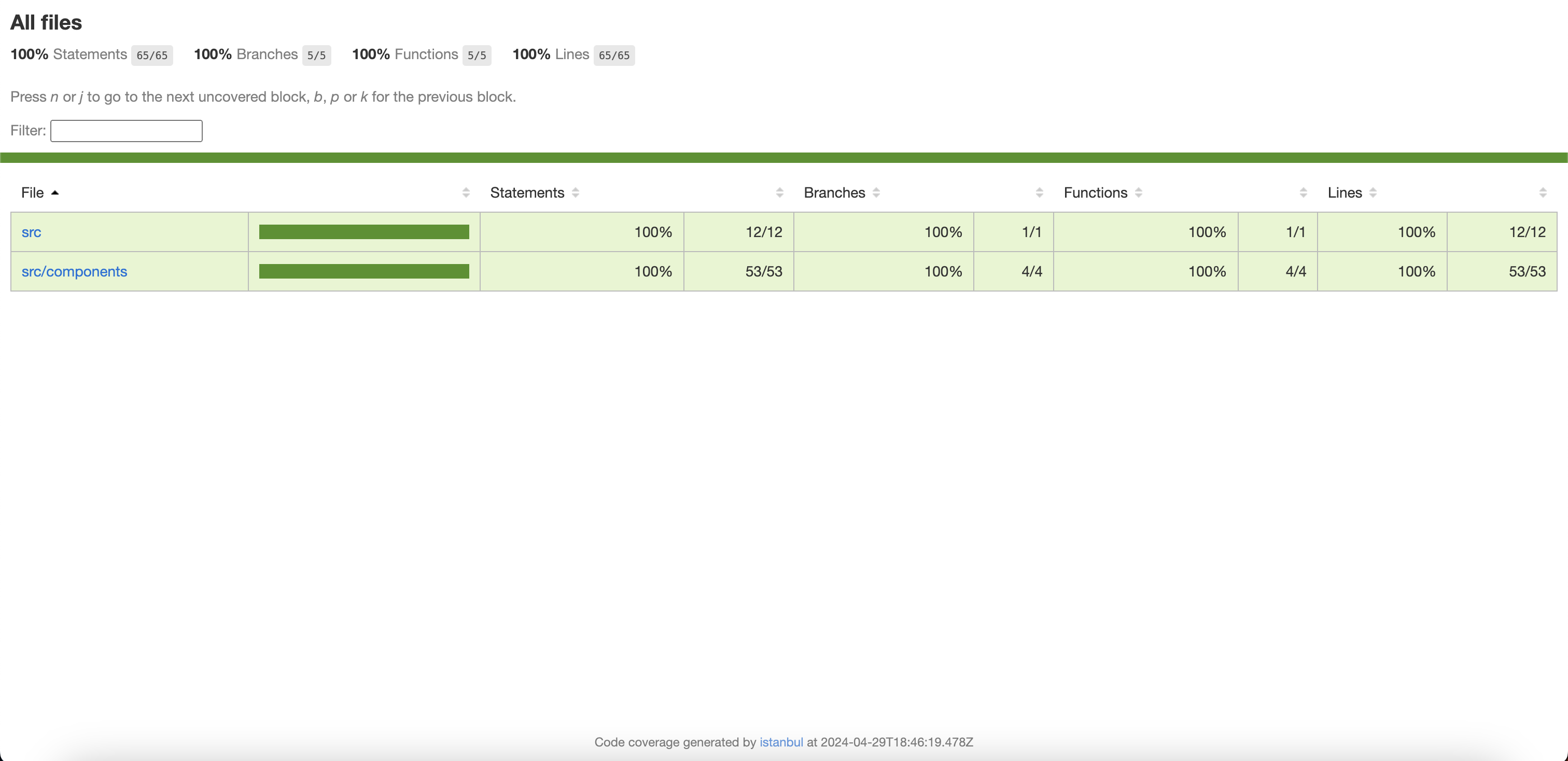Click the Branches column header label

tap(834, 192)
